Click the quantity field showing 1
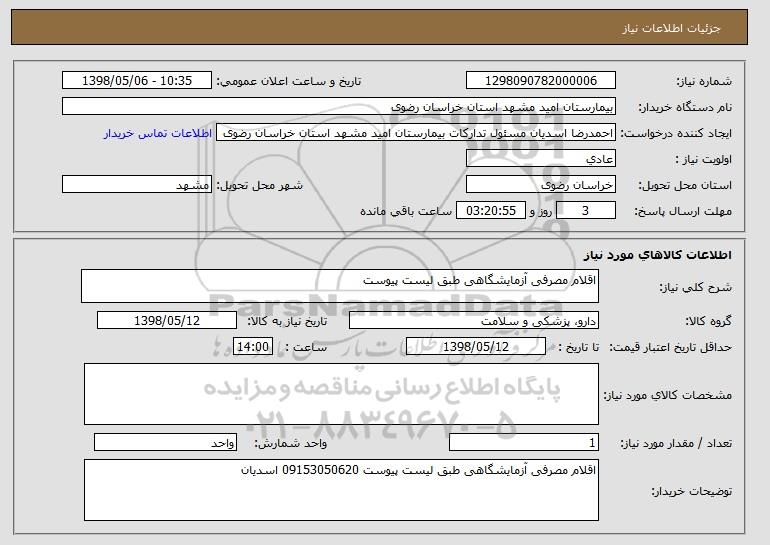The height and width of the screenshot is (545, 770). pos(524,442)
